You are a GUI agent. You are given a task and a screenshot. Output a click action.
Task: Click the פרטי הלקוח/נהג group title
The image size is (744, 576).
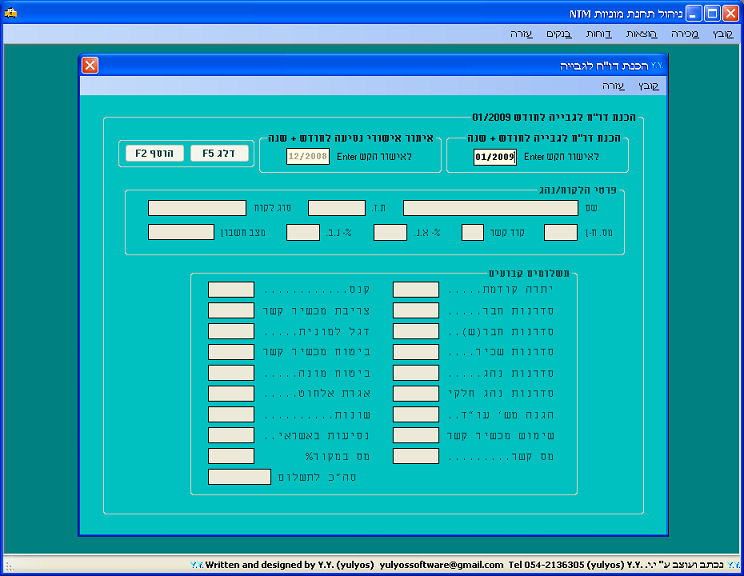click(x=578, y=190)
